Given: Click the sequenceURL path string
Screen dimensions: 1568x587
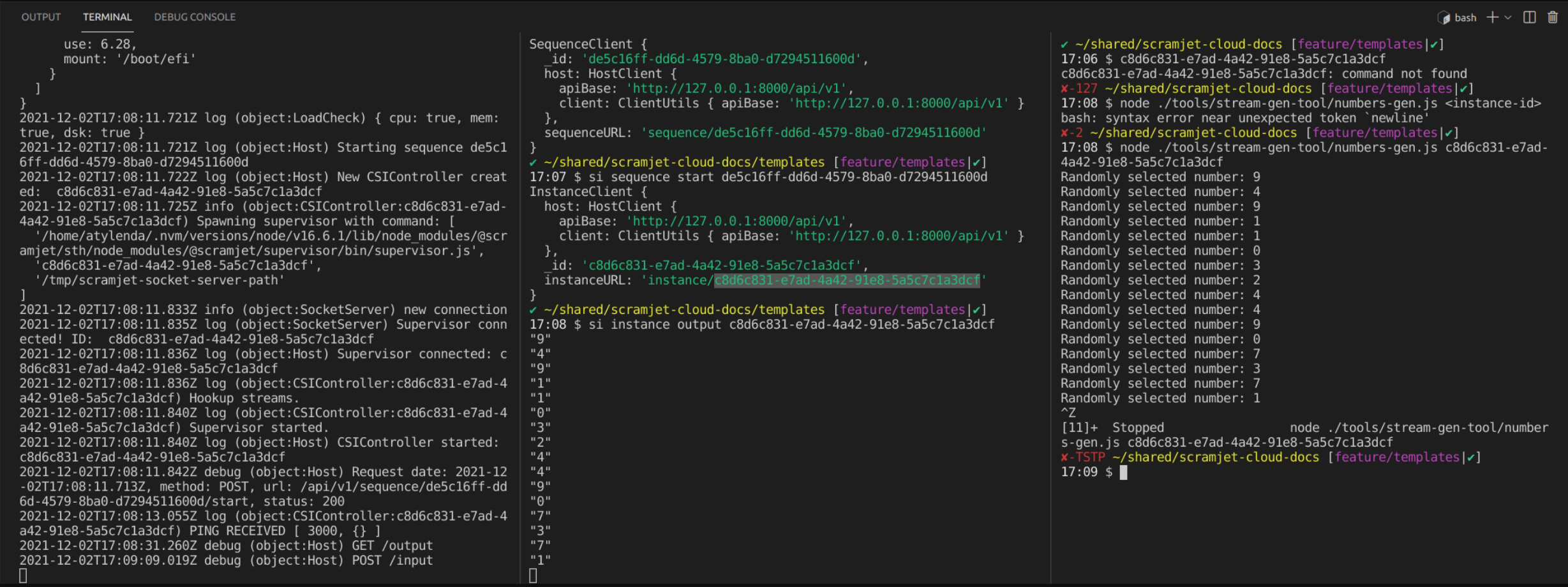Looking at the screenshot, I should pyautogui.click(x=814, y=133).
